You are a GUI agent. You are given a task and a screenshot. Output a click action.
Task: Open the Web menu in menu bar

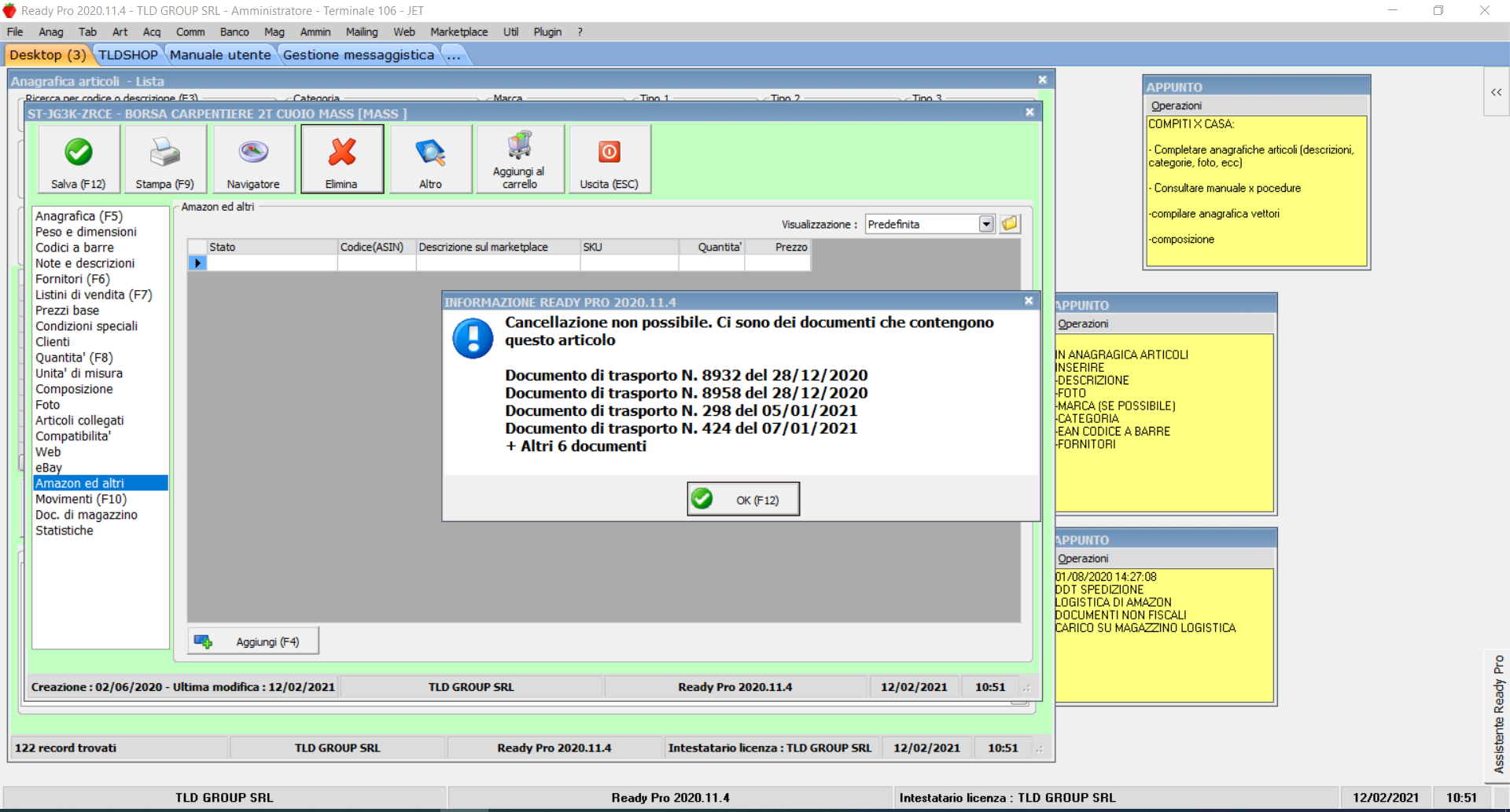pyautogui.click(x=404, y=32)
